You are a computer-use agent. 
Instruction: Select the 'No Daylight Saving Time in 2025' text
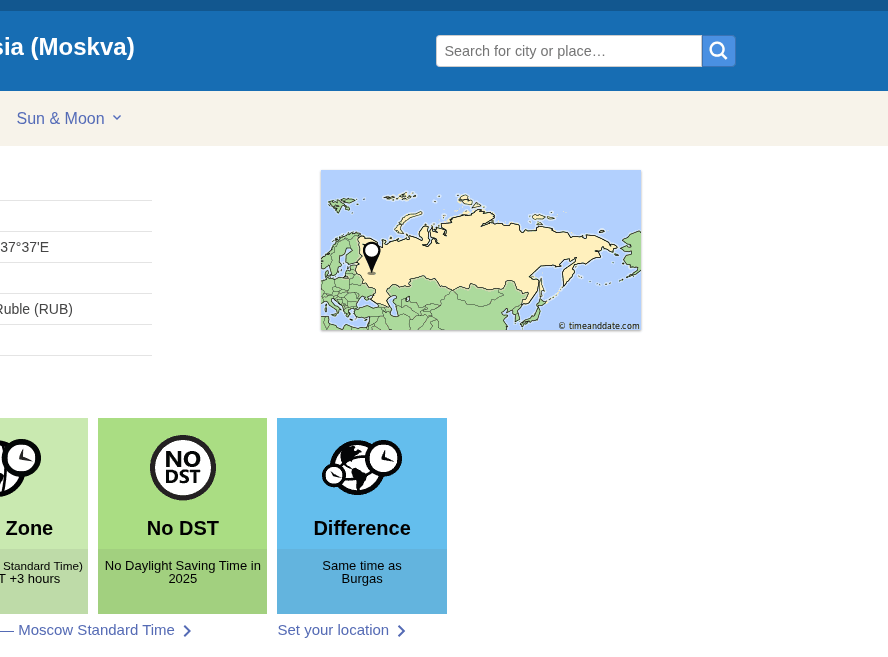[182, 572]
